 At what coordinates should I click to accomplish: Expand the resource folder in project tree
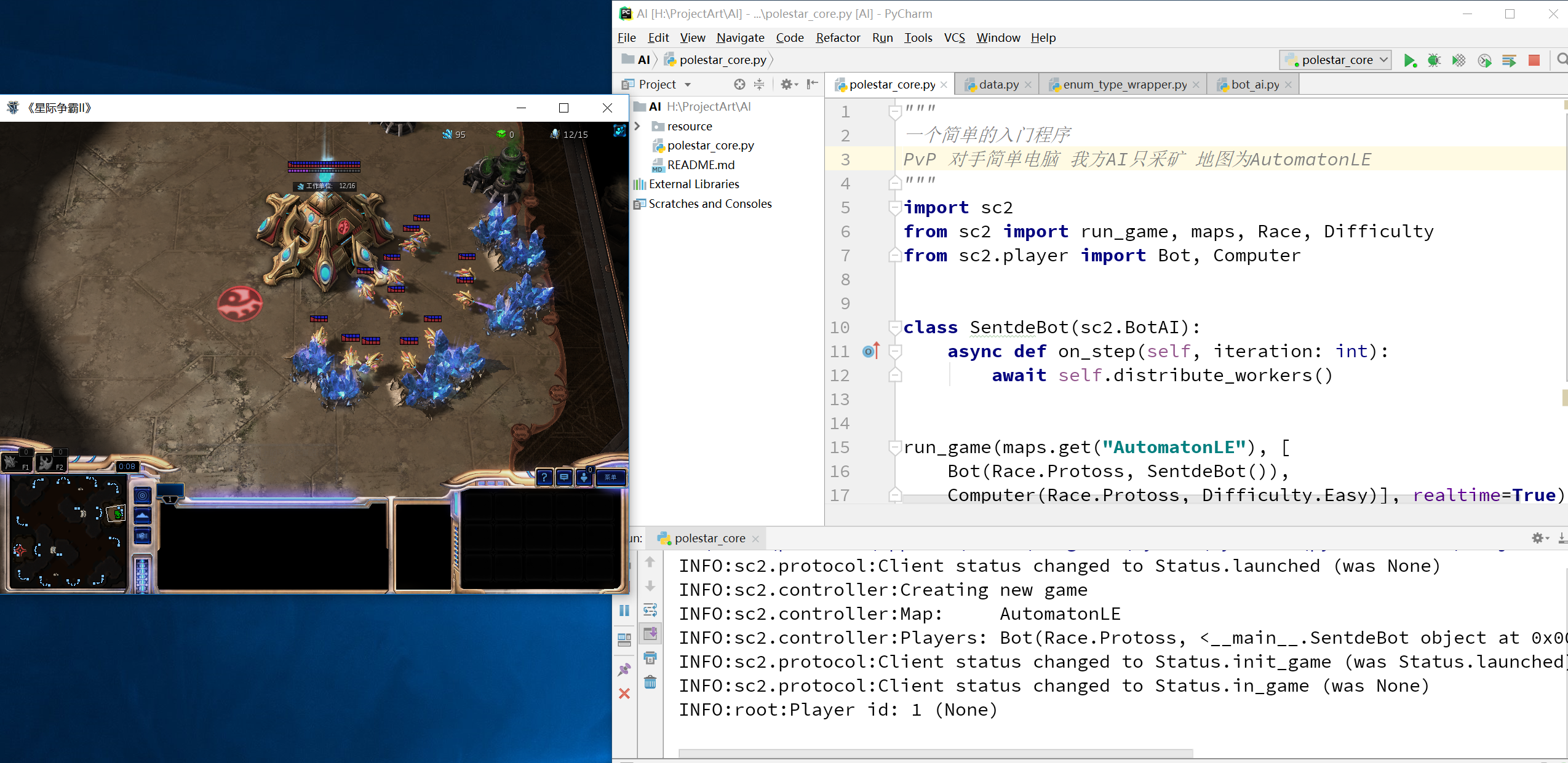[x=637, y=126]
